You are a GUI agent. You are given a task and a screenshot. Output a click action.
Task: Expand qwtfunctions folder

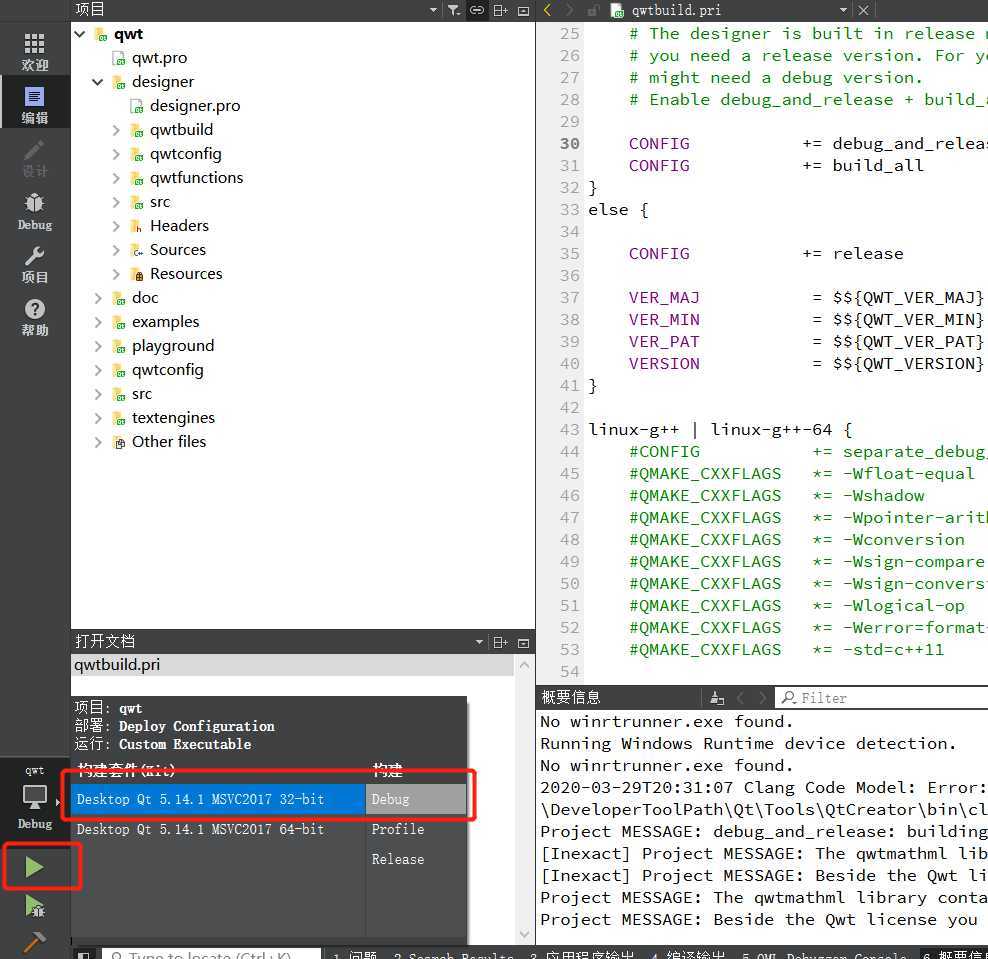[116, 178]
